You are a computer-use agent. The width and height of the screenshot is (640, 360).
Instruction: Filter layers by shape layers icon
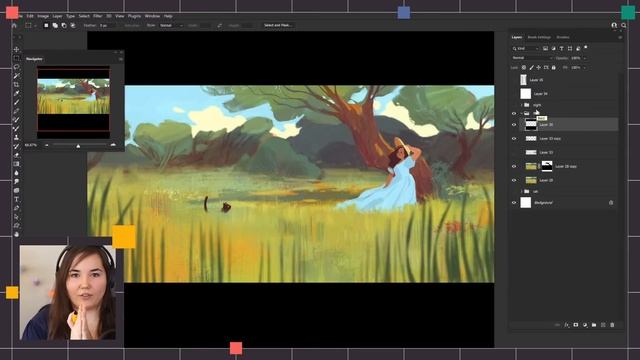[570, 49]
